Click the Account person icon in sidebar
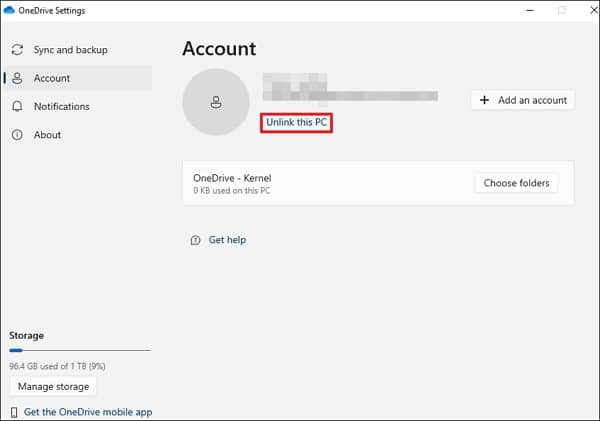 (x=17, y=78)
